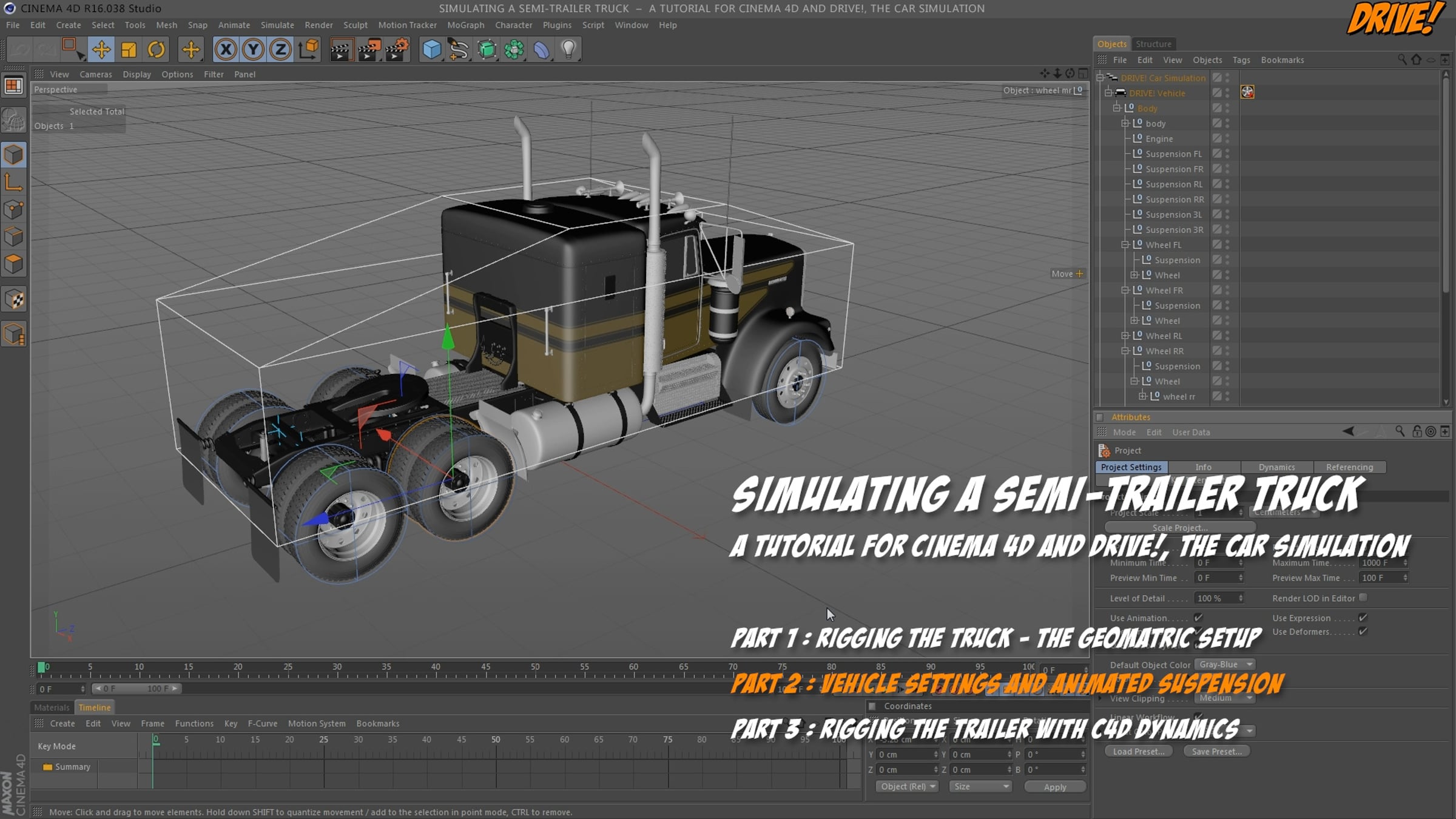
Task: Select Suspension 3L in object tree
Action: (1173, 214)
